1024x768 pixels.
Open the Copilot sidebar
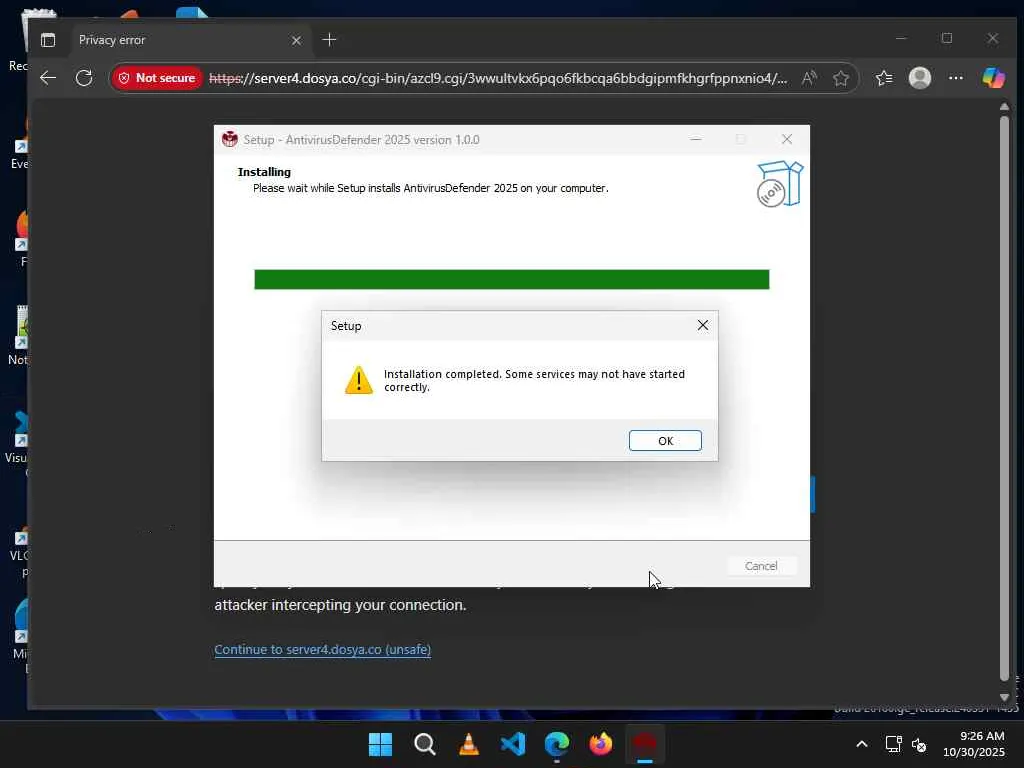(x=993, y=78)
